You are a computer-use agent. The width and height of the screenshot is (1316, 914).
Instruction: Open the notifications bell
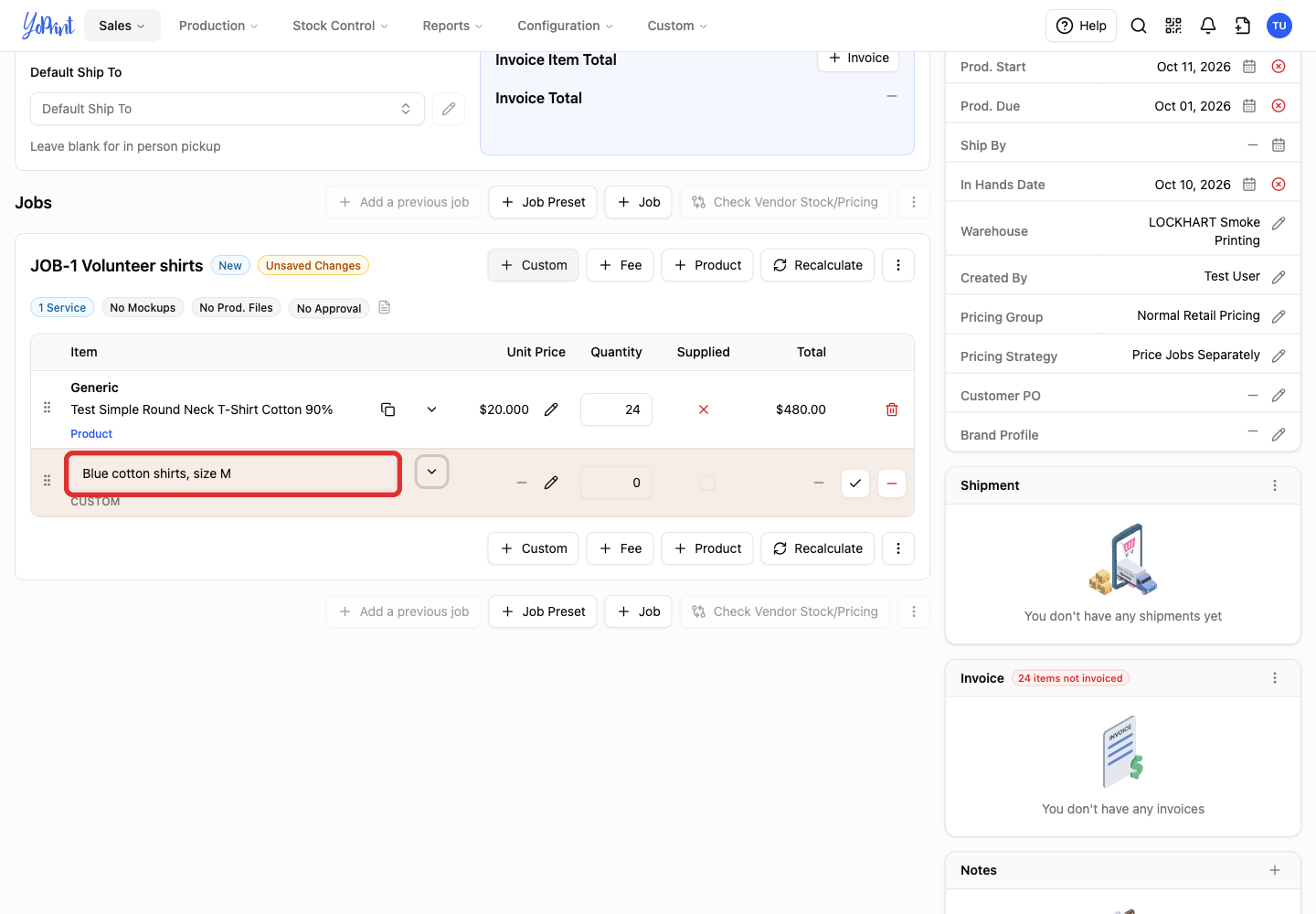pos(1208,26)
